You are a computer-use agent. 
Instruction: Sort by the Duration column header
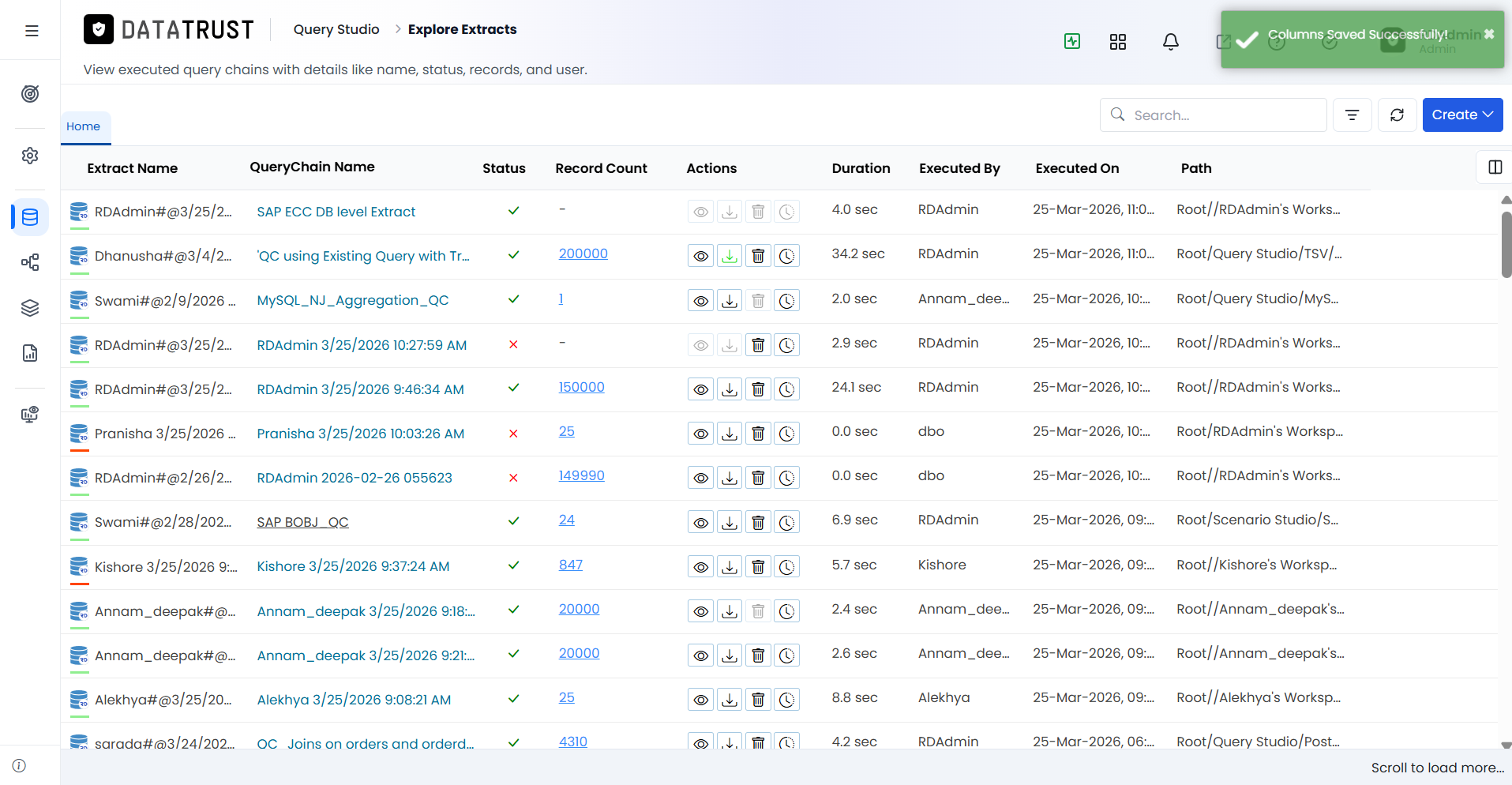click(861, 168)
